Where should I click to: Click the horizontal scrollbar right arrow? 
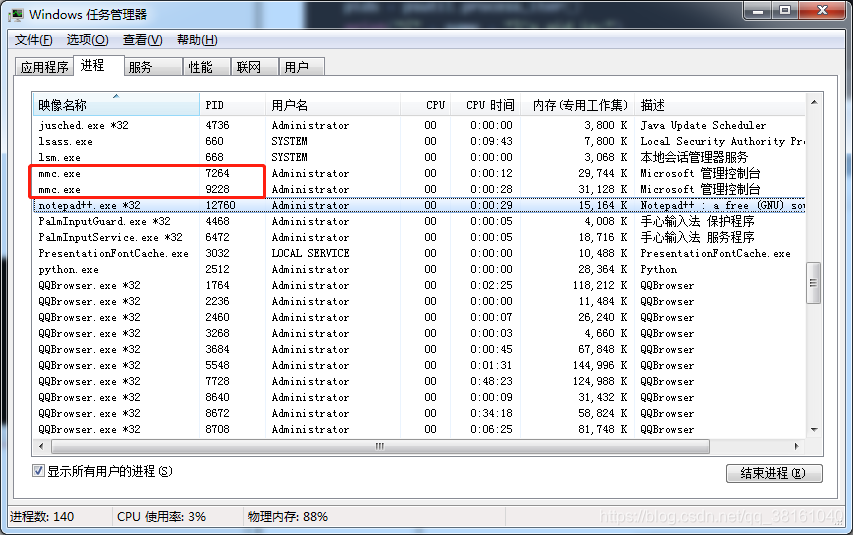[796, 446]
